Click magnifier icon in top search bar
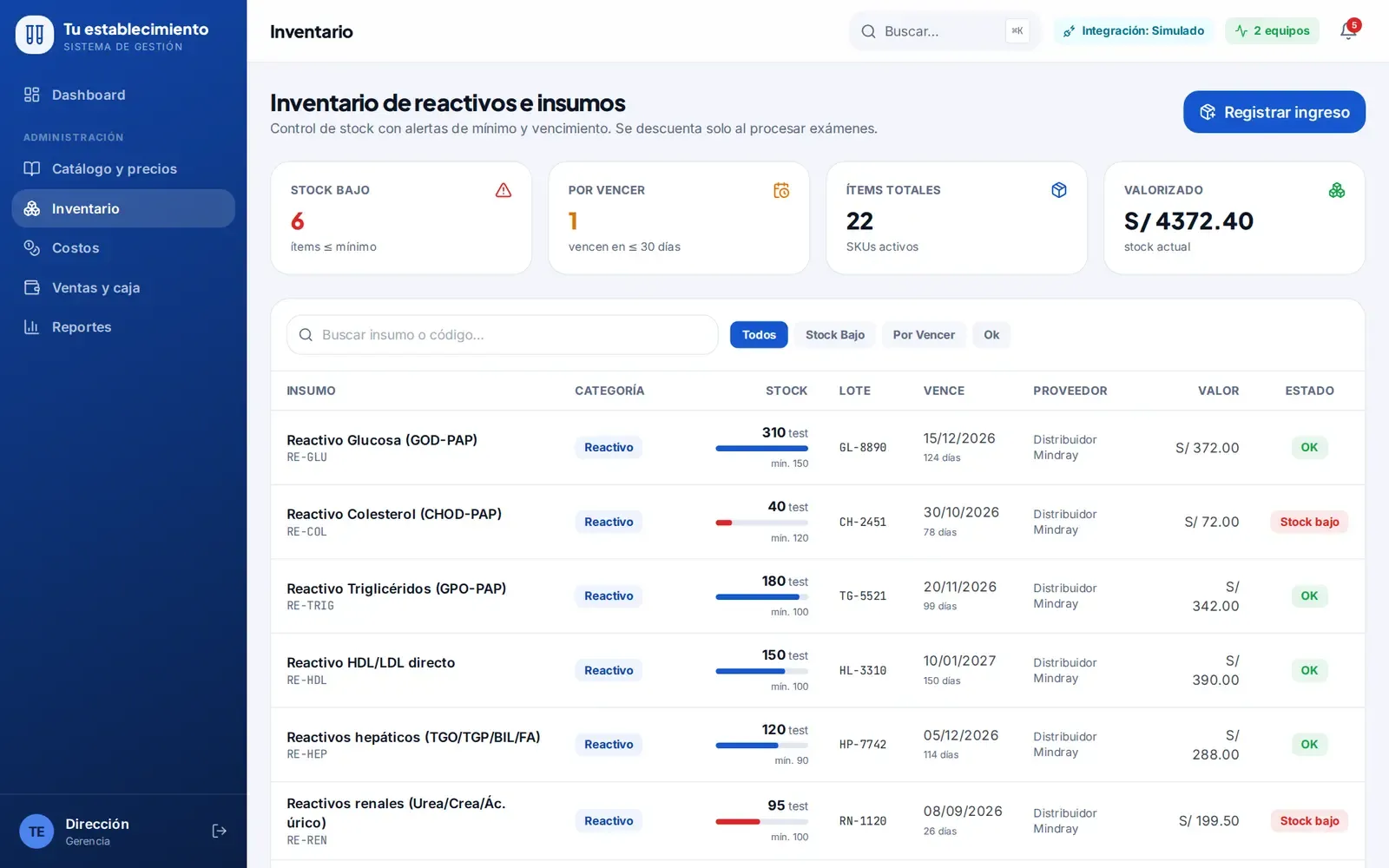Viewport: 1389px width, 868px height. click(x=868, y=31)
